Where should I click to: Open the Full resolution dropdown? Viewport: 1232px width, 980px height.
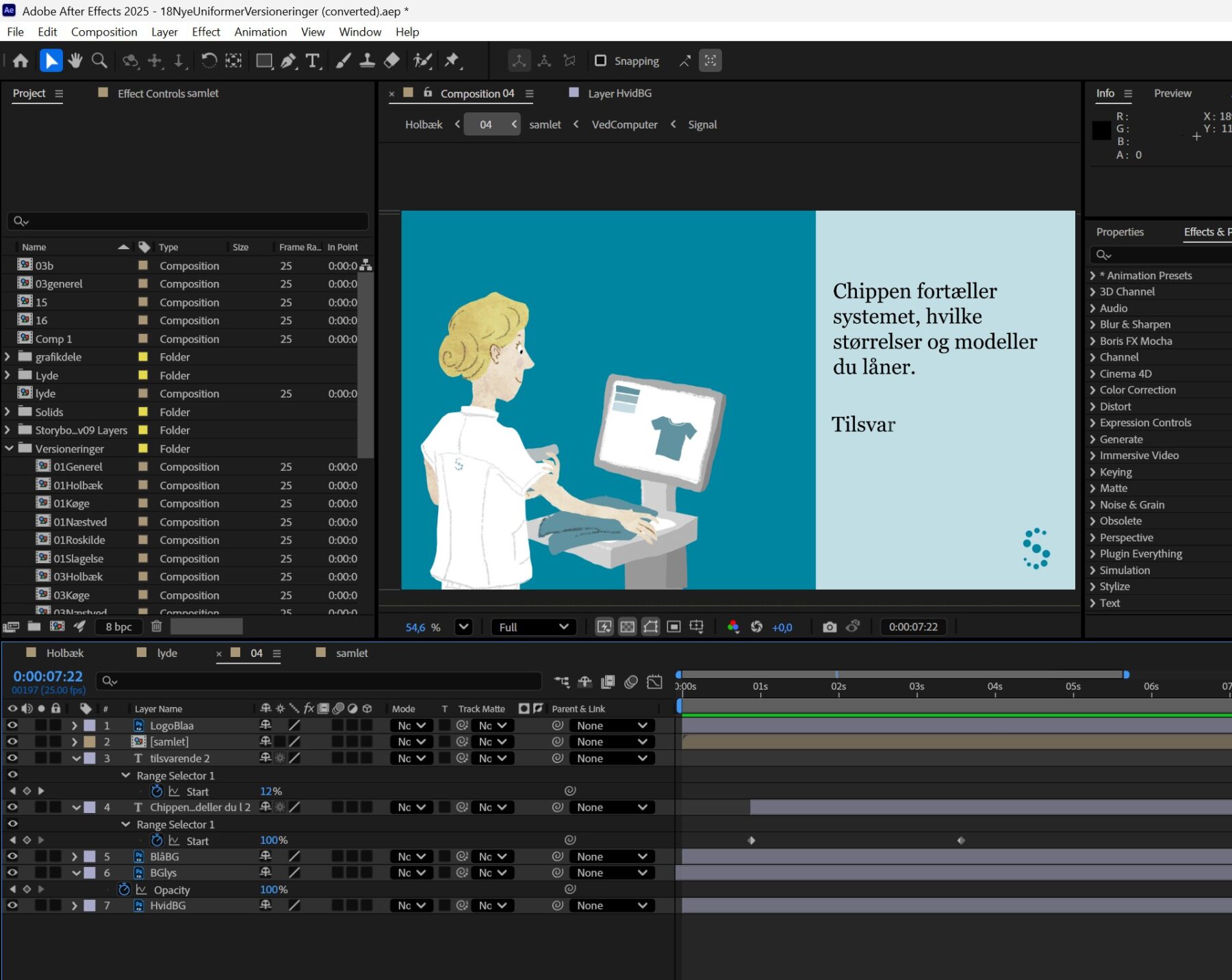pyautogui.click(x=533, y=627)
